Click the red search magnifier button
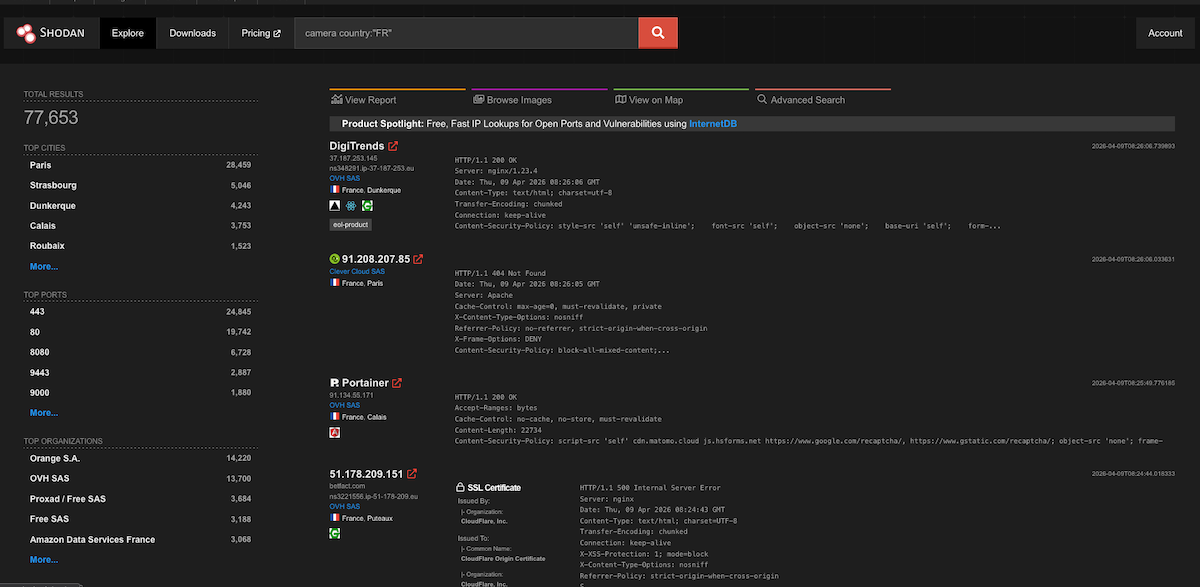The width and height of the screenshot is (1200, 587). (658, 33)
